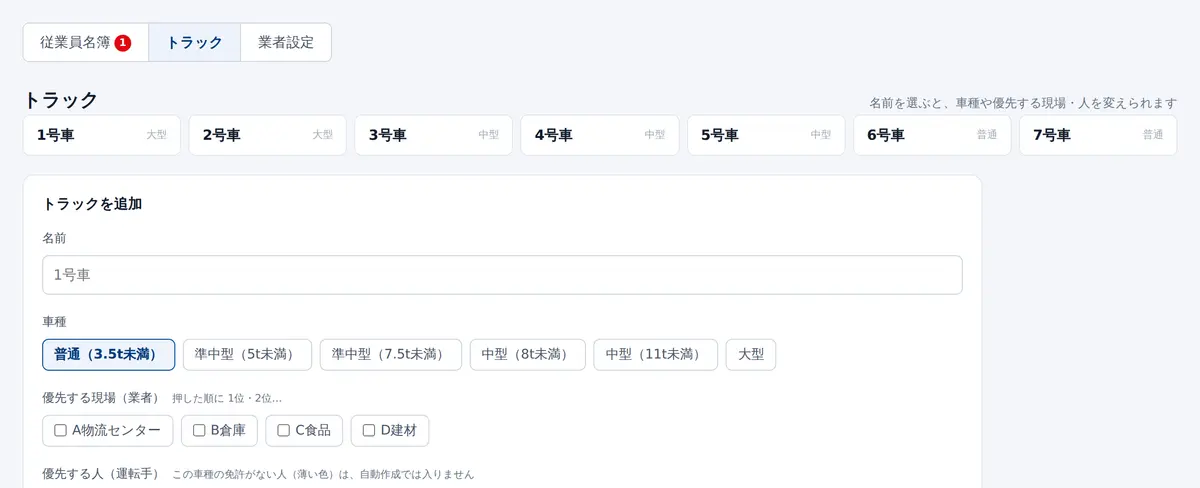Open the 従業員名簿 tab

pyautogui.click(x=86, y=43)
